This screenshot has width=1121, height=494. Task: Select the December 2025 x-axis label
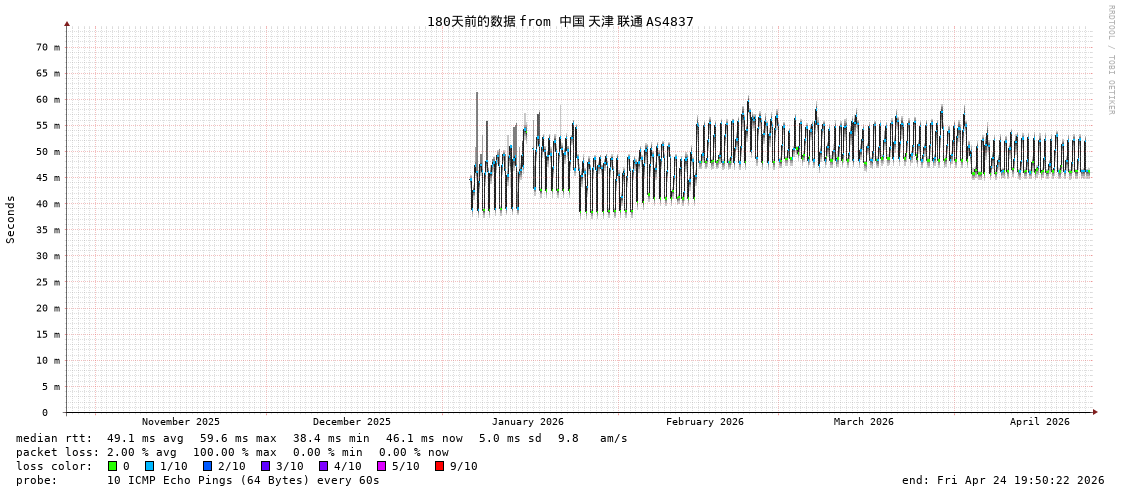[x=352, y=422]
